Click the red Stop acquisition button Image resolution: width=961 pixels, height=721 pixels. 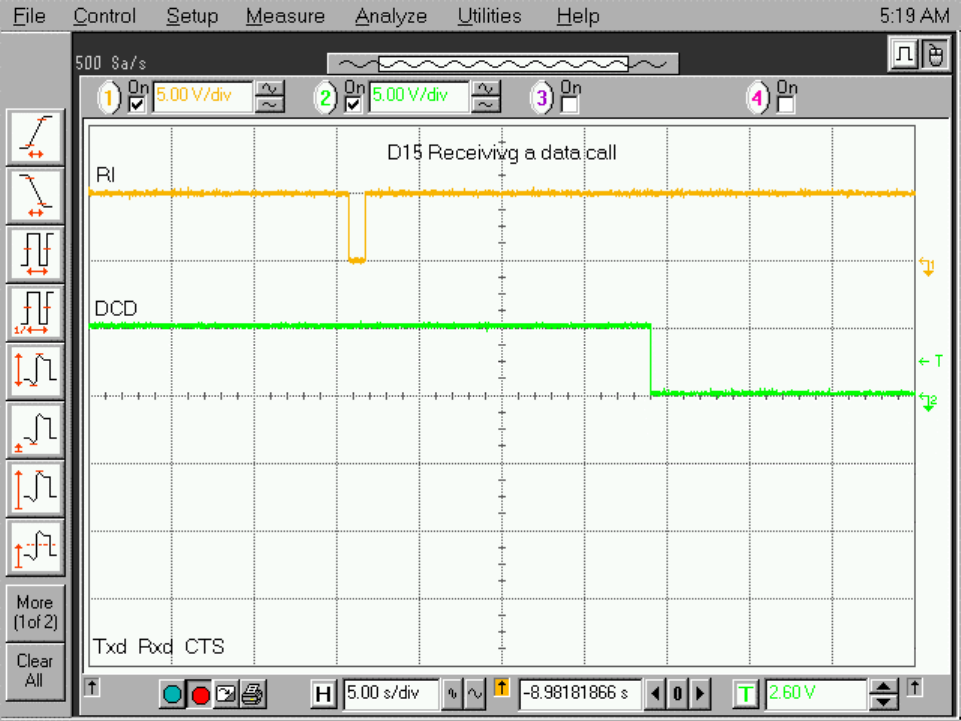pyautogui.click(x=200, y=694)
